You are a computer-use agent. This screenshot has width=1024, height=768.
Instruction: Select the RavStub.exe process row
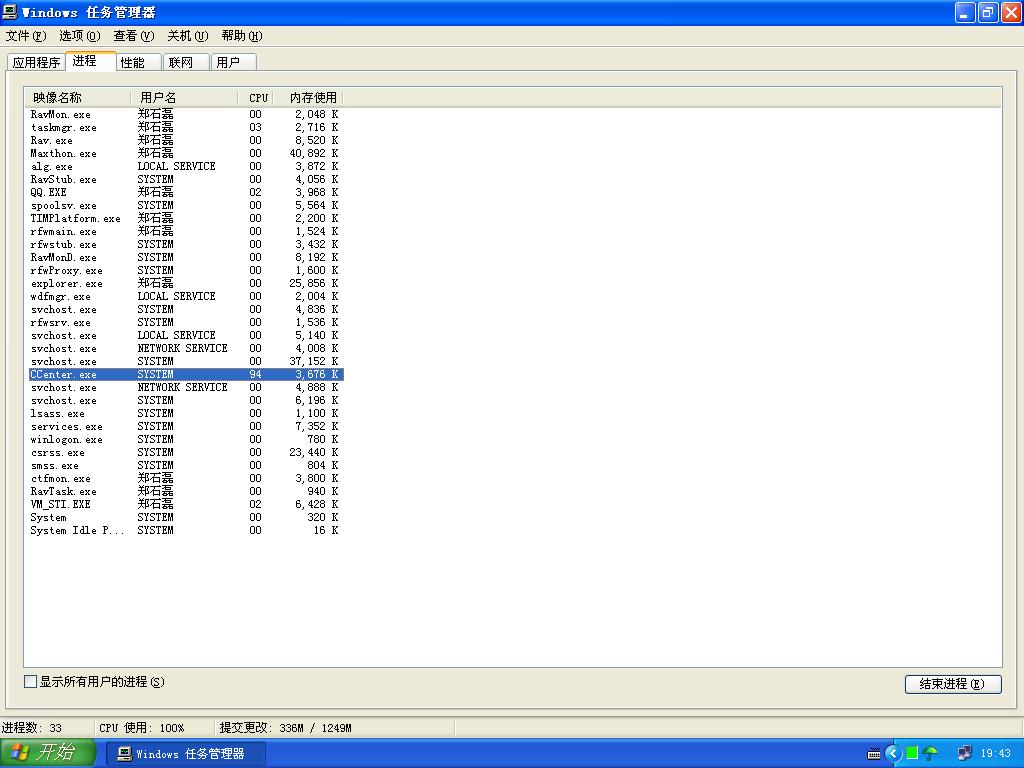185,180
